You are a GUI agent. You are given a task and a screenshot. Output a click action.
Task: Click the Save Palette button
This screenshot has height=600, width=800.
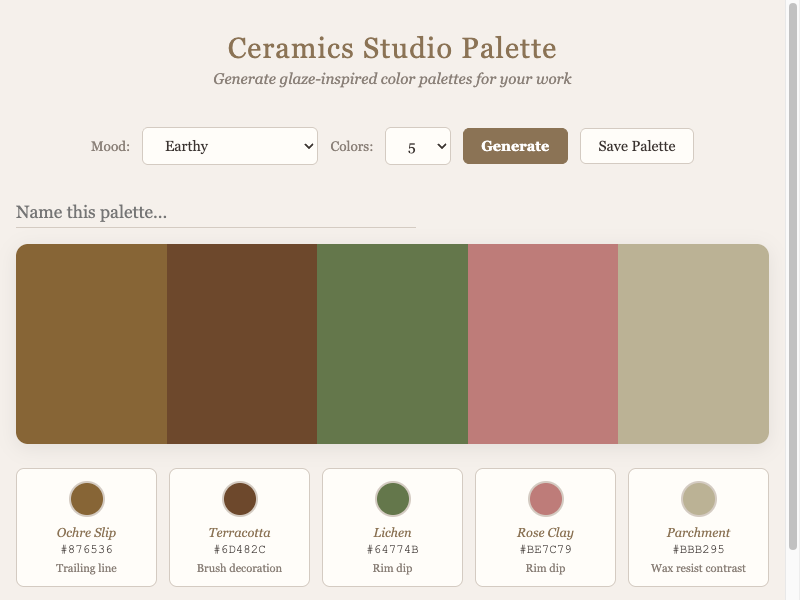pyautogui.click(x=636, y=146)
